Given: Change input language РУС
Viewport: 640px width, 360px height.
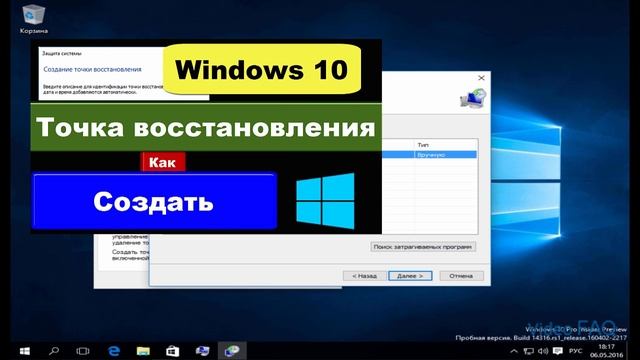Looking at the screenshot, I should (576, 351).
